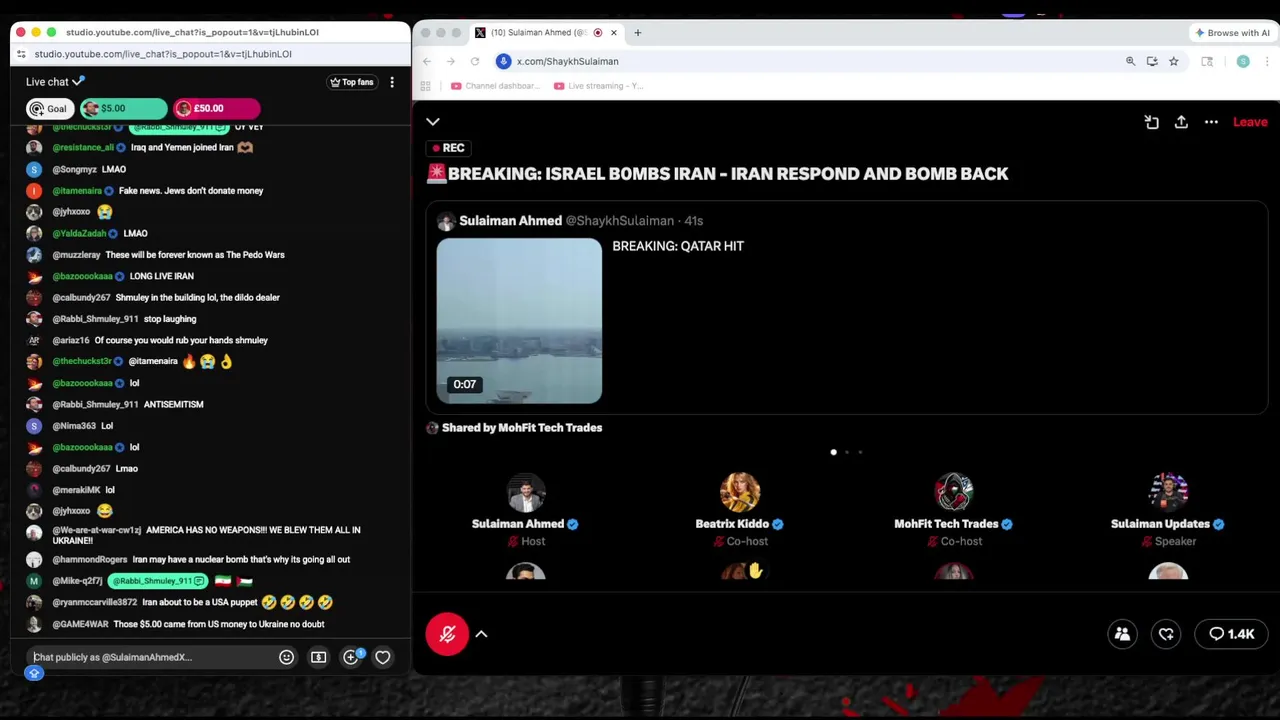Open the live chat three-dot options menu

tap(392, 82)
